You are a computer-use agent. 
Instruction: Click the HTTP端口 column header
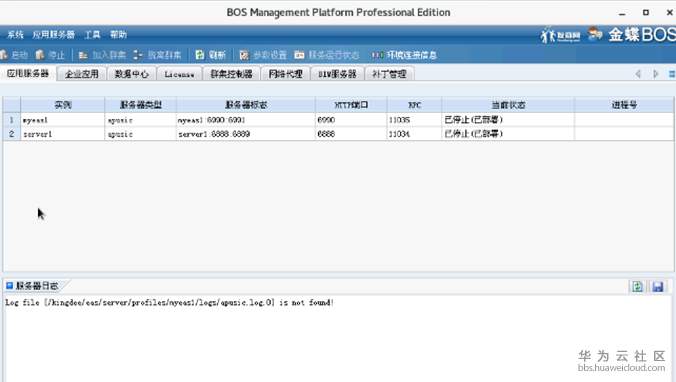pos(351,105)
